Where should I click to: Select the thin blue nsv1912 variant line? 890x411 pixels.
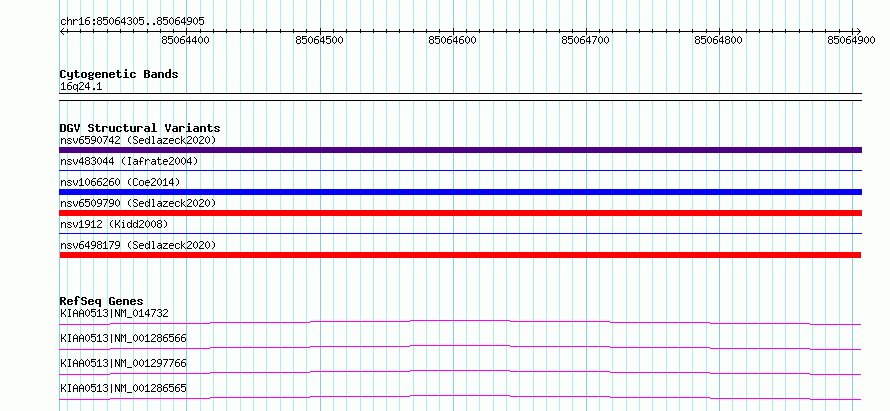(460, 233)
